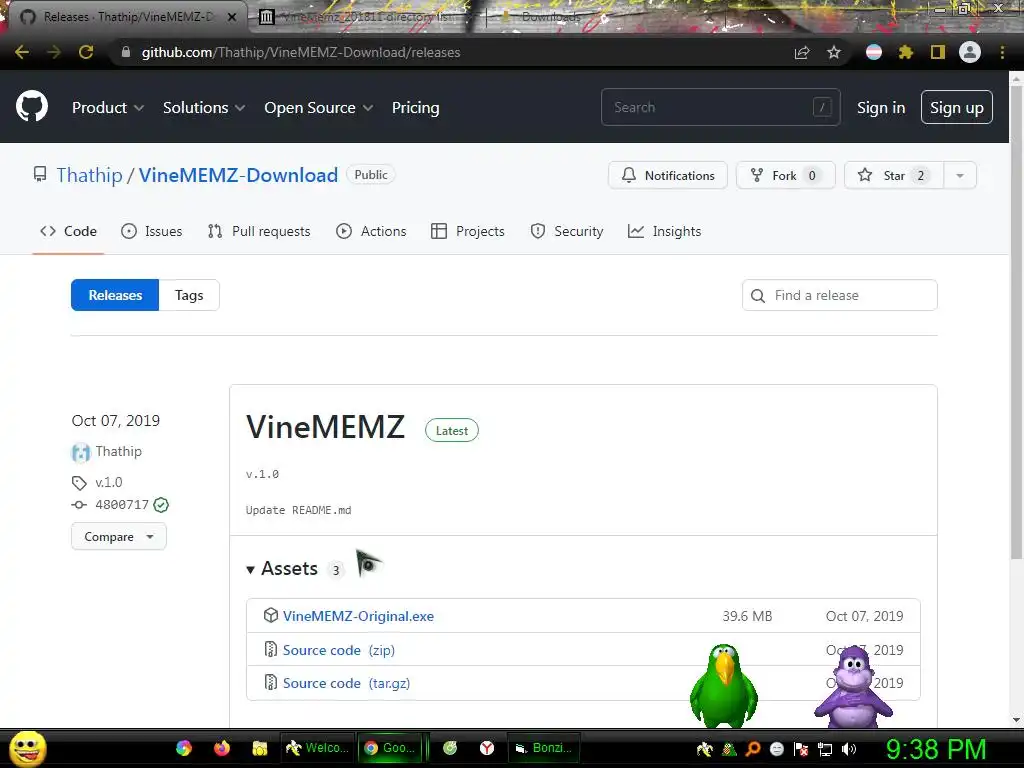This screenshot has height=768, width=1024.
Task: Bookmark page with star icon in address bar
Action: [x=834, y=52]
